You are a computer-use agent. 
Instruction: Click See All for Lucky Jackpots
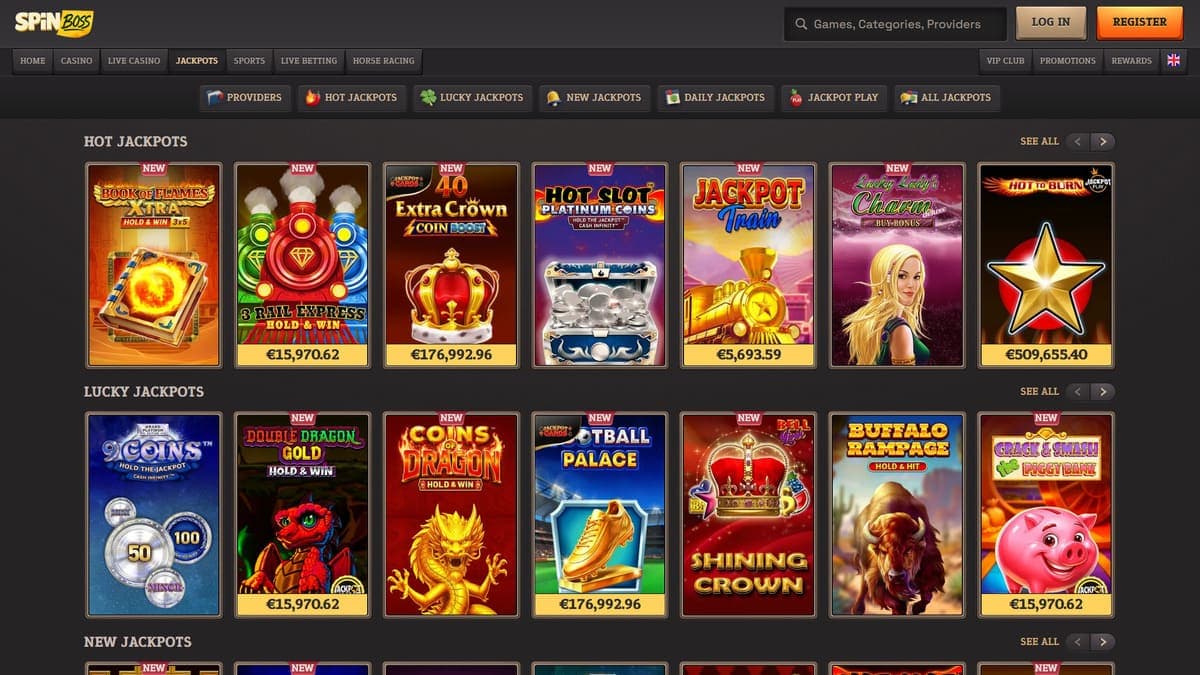coord(1039,391)
